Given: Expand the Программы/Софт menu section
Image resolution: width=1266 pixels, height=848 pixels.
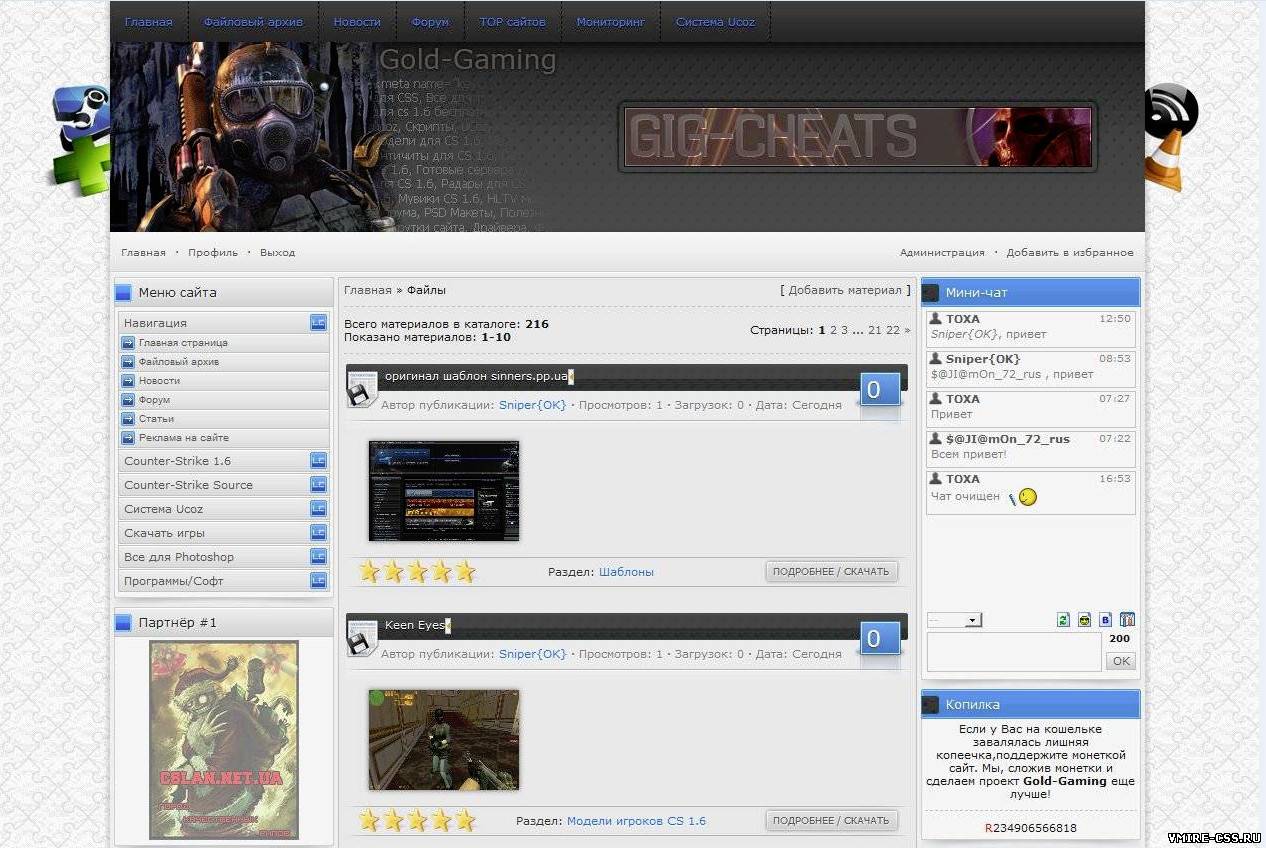Looking at the screenshot, I should 318,581.
